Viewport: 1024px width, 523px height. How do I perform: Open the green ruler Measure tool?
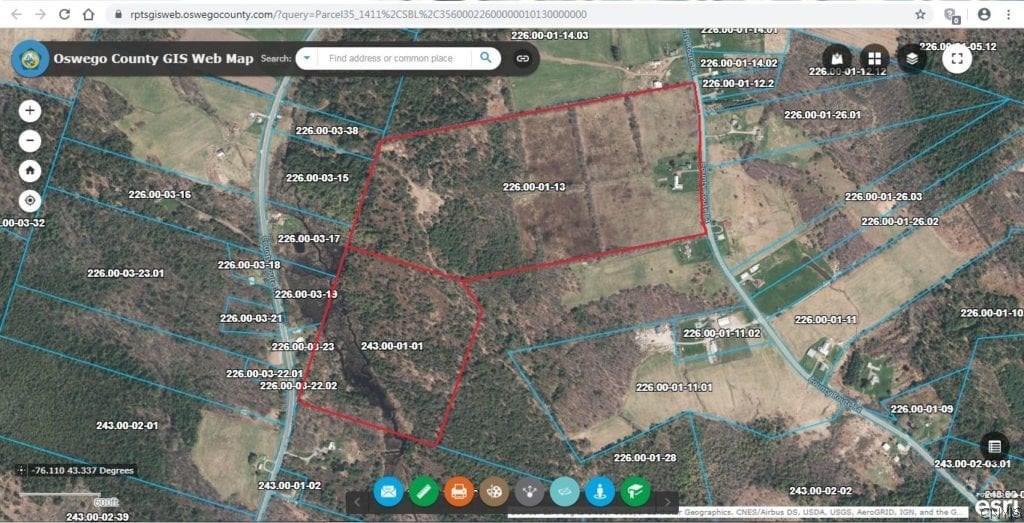click(424, 491)
